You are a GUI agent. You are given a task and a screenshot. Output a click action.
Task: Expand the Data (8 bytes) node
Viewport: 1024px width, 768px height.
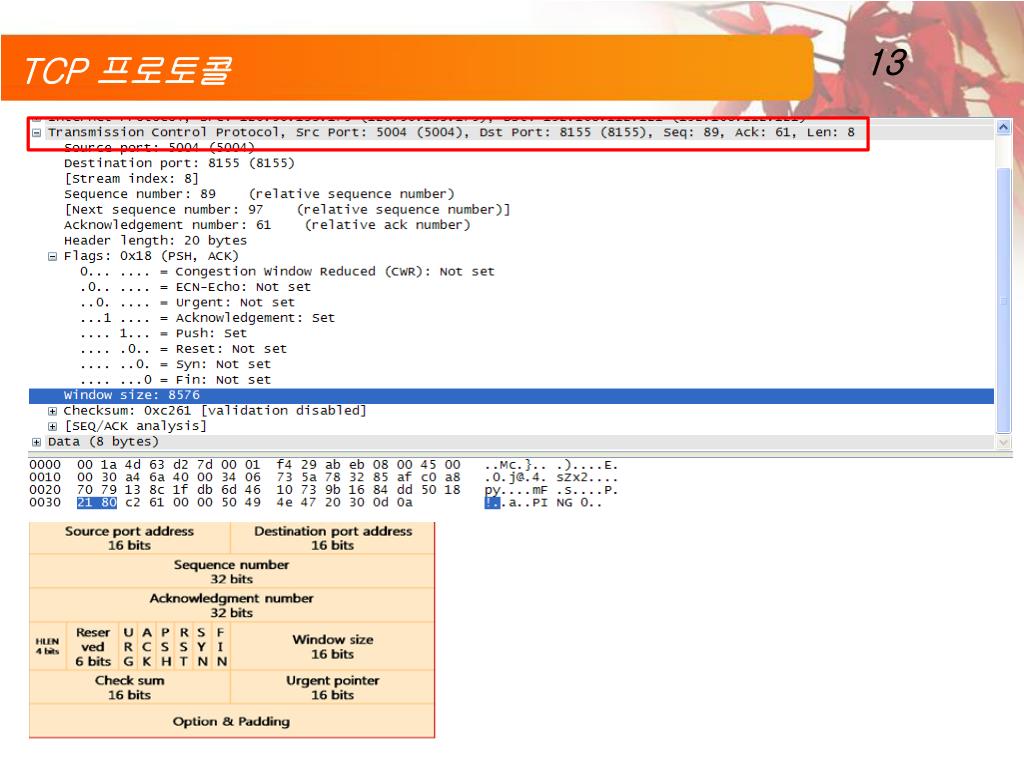37,442
